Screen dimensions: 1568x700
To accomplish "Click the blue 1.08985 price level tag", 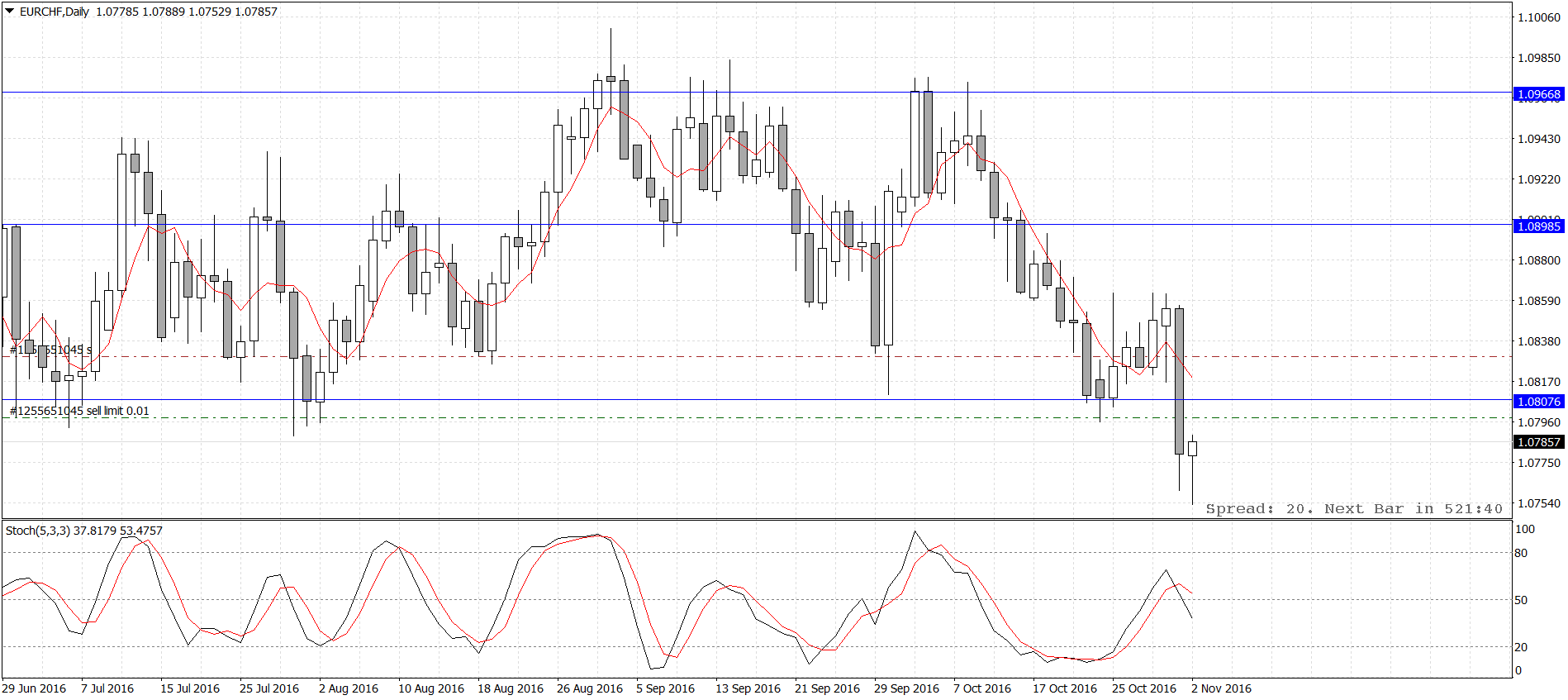I will [x=1538, y=226].
